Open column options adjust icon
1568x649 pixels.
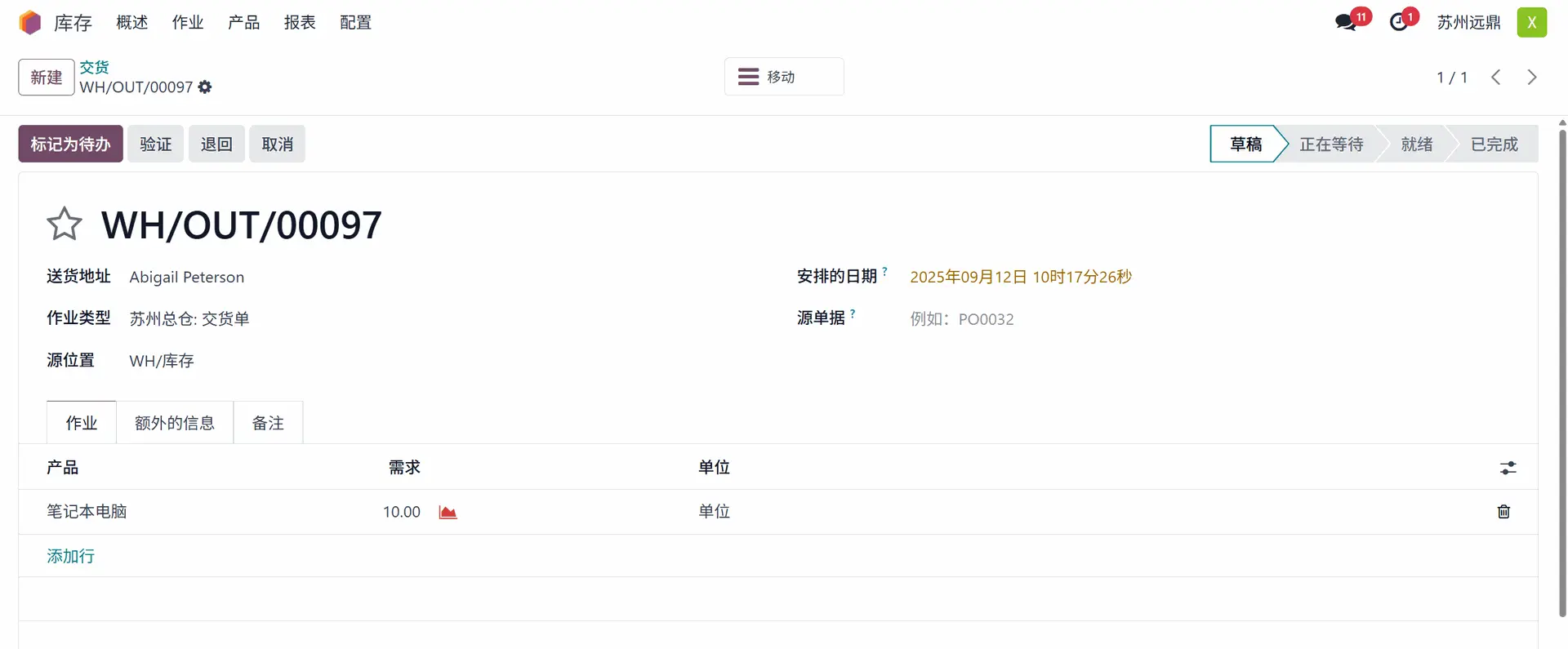[1508, 468]
